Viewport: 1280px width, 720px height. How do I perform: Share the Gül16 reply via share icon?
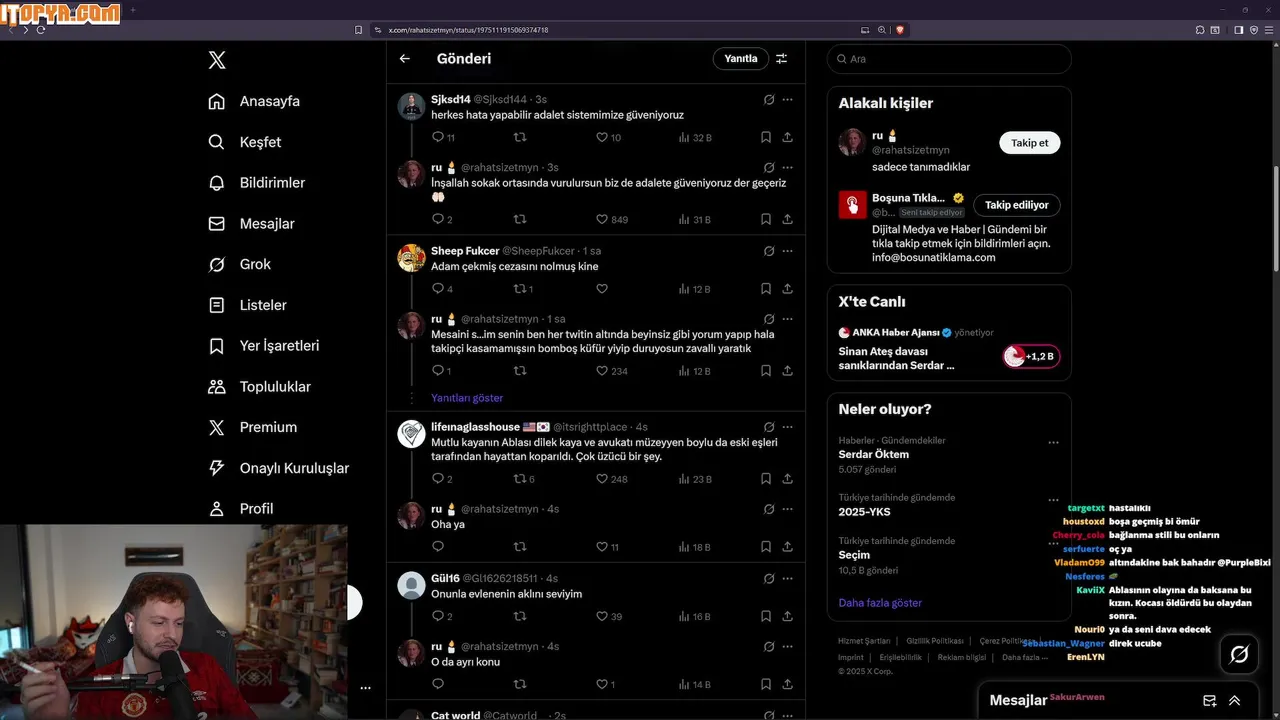click(787, 617)
